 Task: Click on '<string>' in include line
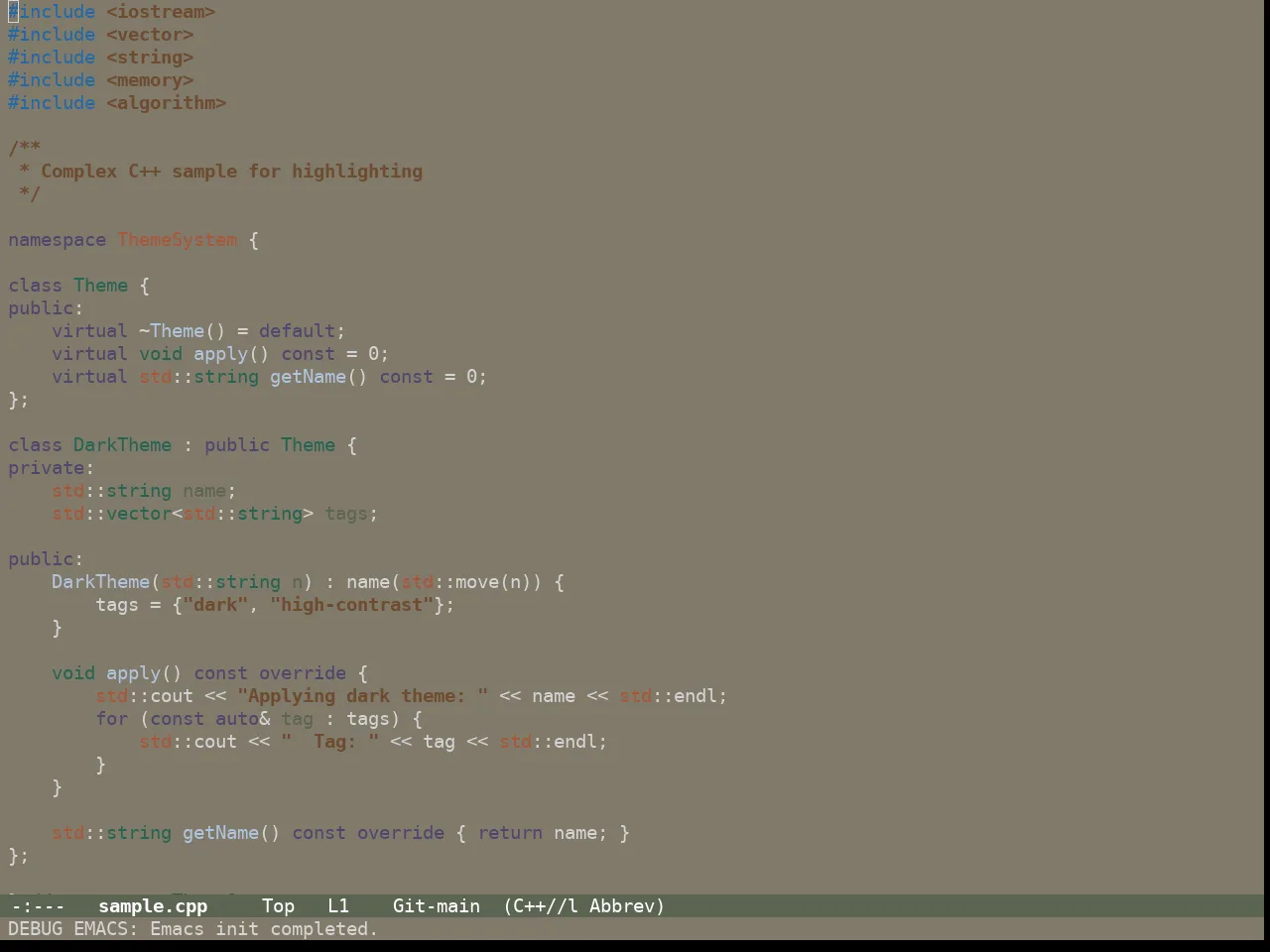point(150,58)
